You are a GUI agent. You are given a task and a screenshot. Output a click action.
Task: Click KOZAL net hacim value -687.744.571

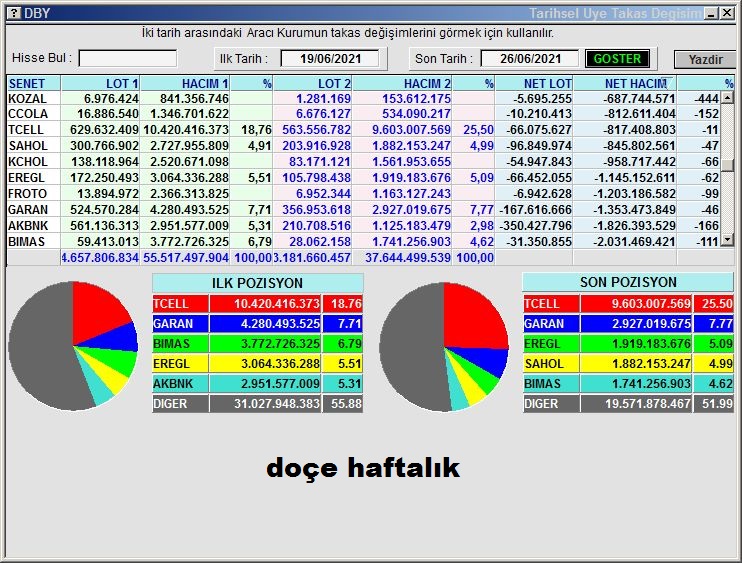(639, 98)
